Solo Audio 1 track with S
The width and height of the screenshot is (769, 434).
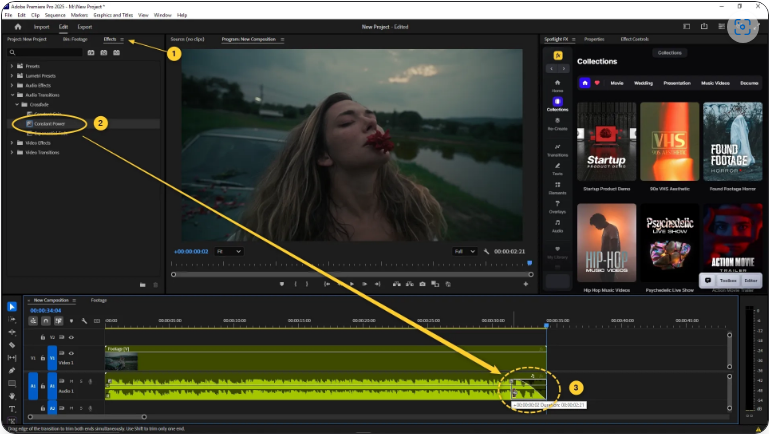point(81,381)
